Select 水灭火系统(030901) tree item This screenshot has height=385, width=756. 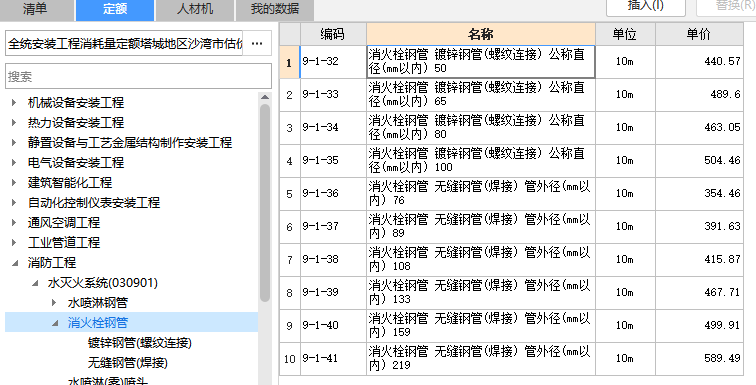[103, 283]
